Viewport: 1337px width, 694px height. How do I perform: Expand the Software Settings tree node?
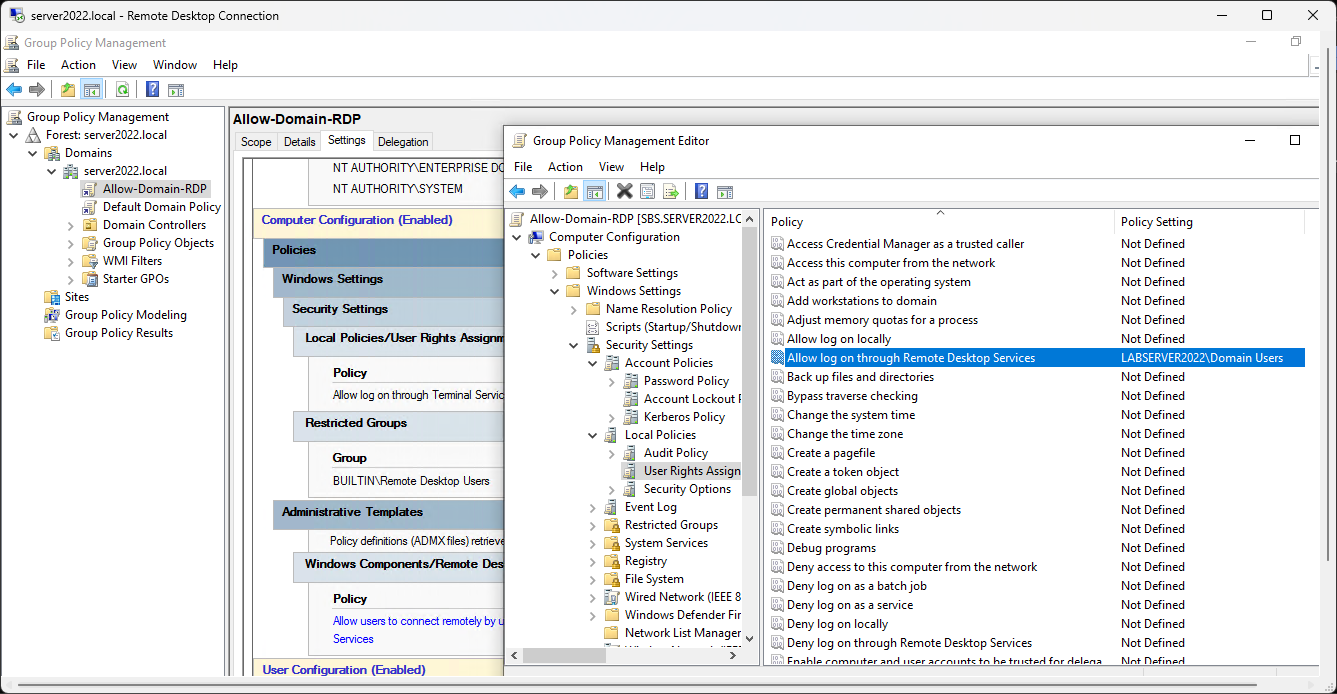tap(555, 273)
